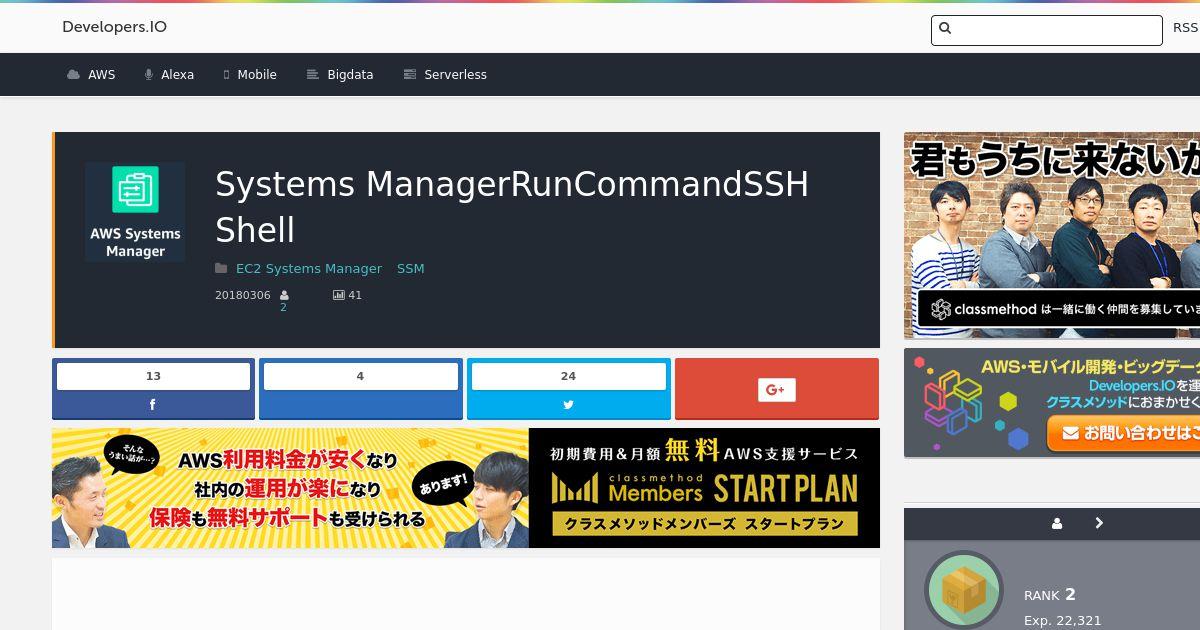Open the EC2 Systems Manager category link

(309, 268)
